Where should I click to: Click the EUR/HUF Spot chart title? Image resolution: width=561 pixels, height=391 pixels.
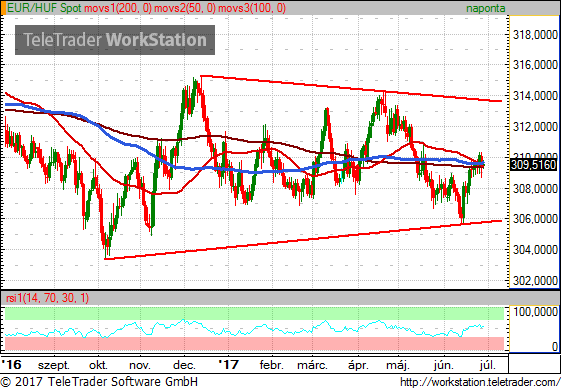click(x=44, y=8)
